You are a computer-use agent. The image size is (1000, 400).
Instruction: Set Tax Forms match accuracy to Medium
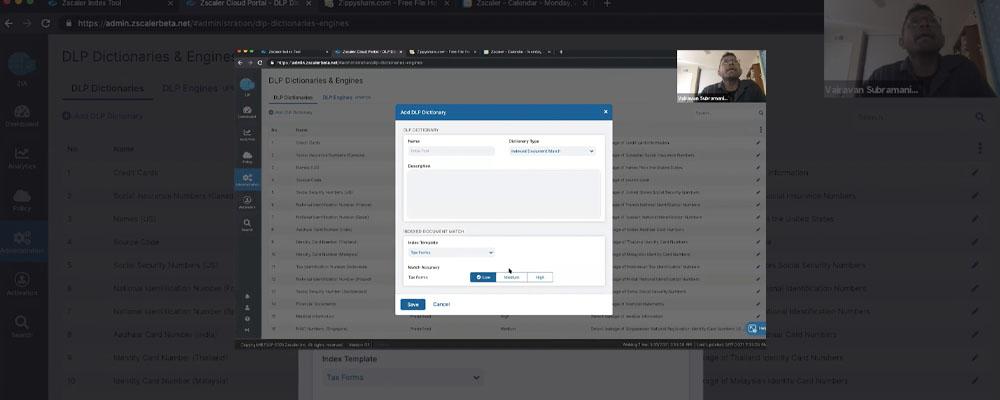[x=511, y=277]
